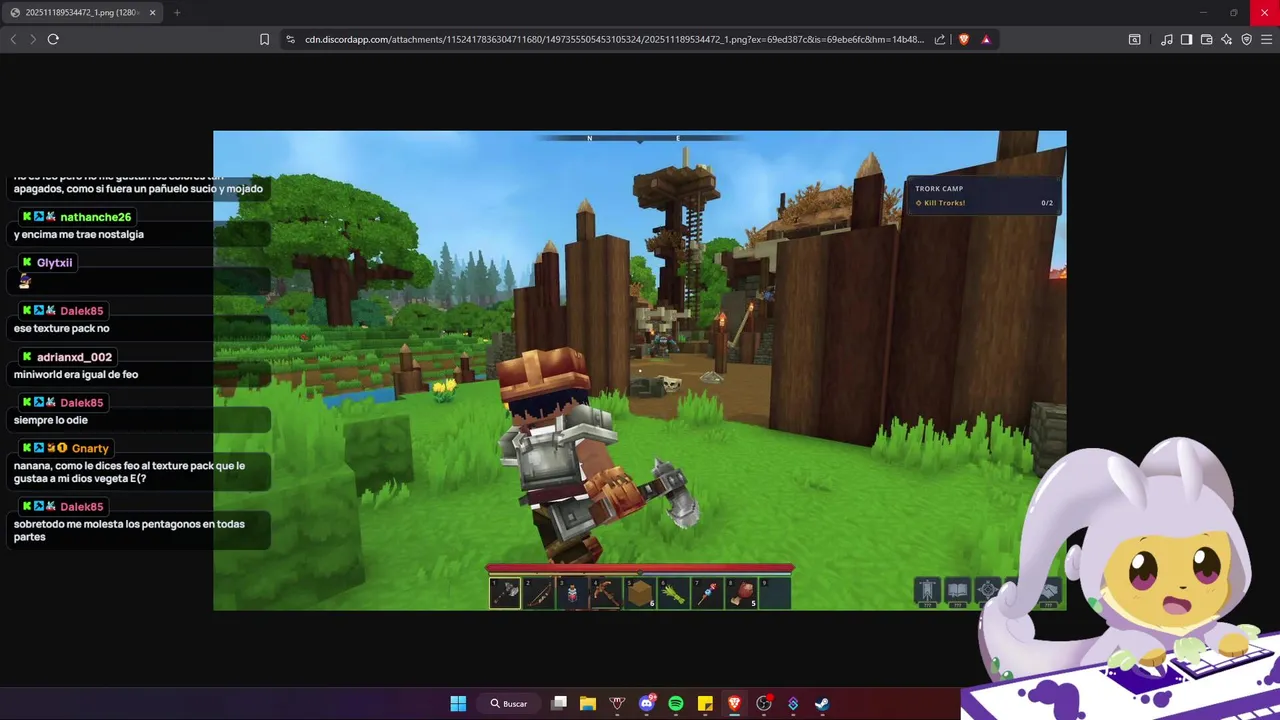Click 'ese texture pack no' chat message

tap(62, 328)
